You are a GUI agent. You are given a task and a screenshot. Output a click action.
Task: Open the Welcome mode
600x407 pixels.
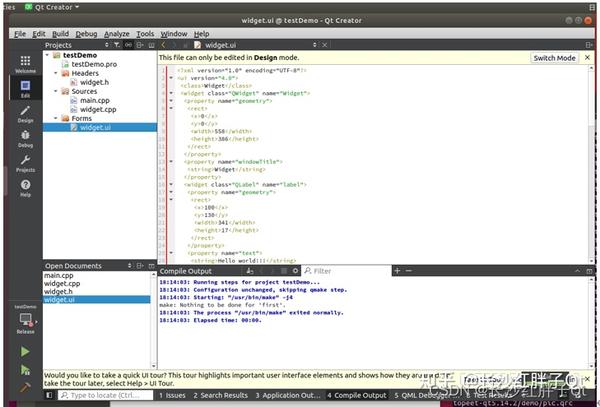25,64
